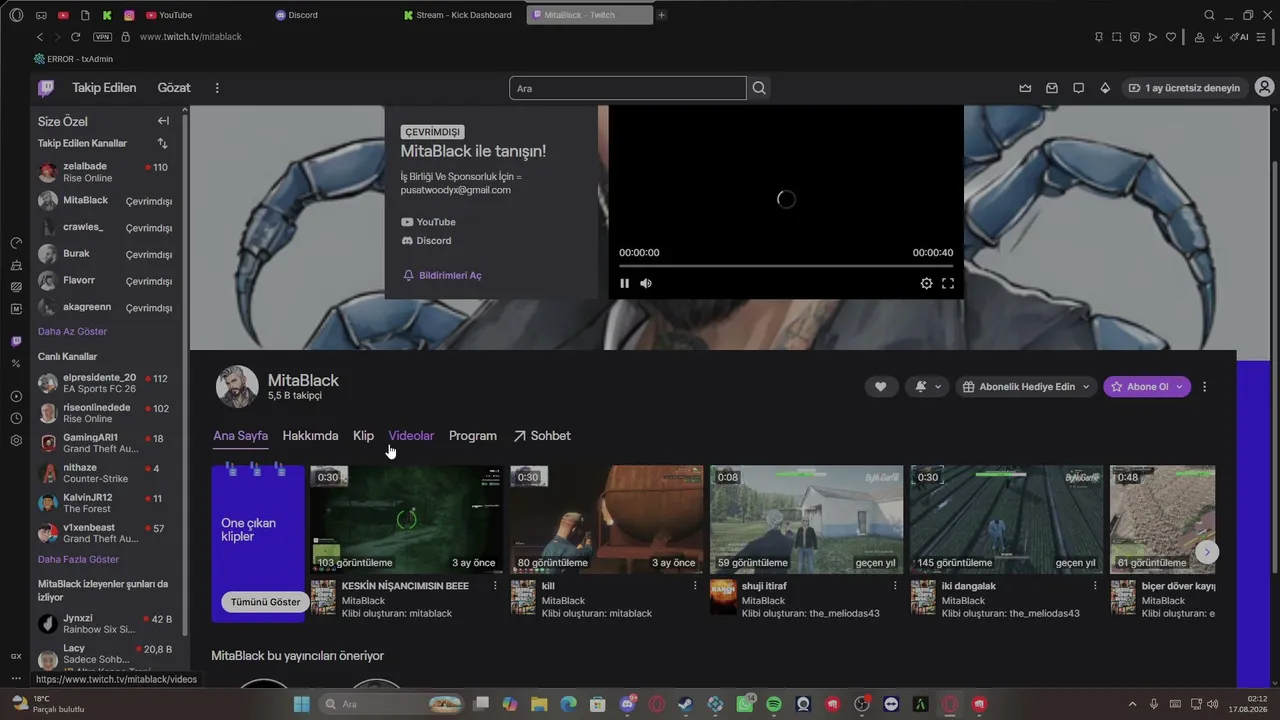1280x720 pixels.
Task: Follow MitaBlack with heart button
Action: [x=881, y=387]
